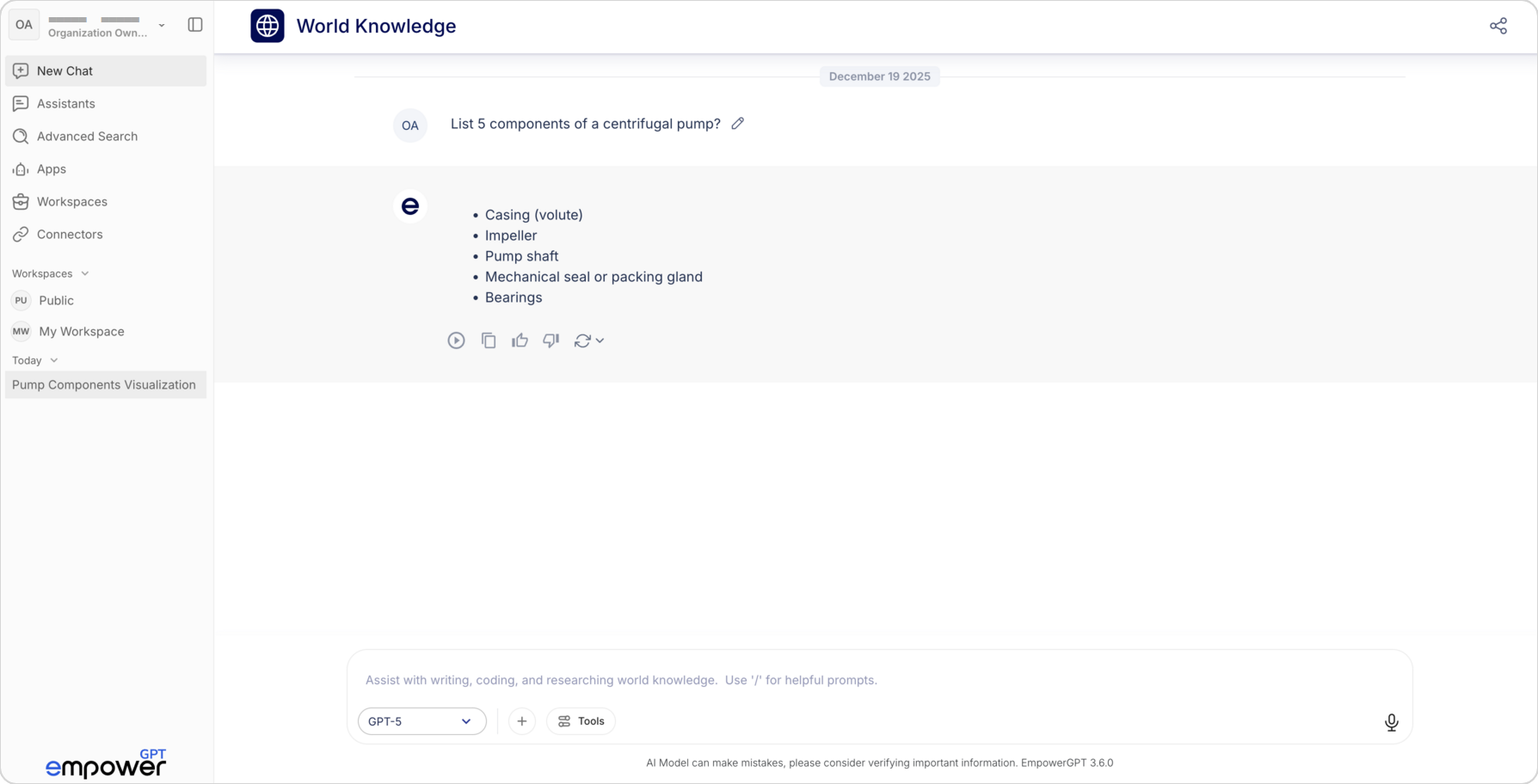Open the organization account dropdown
Viewport: 1538px width, 784px height.
coord(161,25)
